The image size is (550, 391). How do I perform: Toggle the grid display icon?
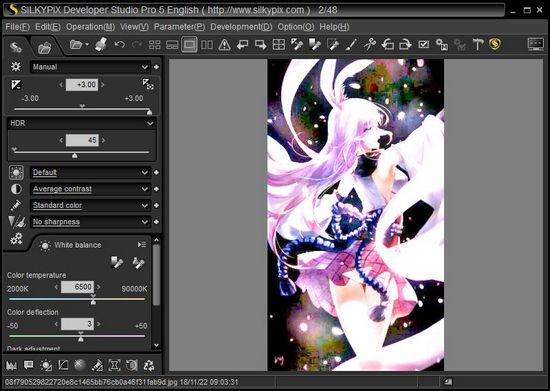[x=279, y=45]
